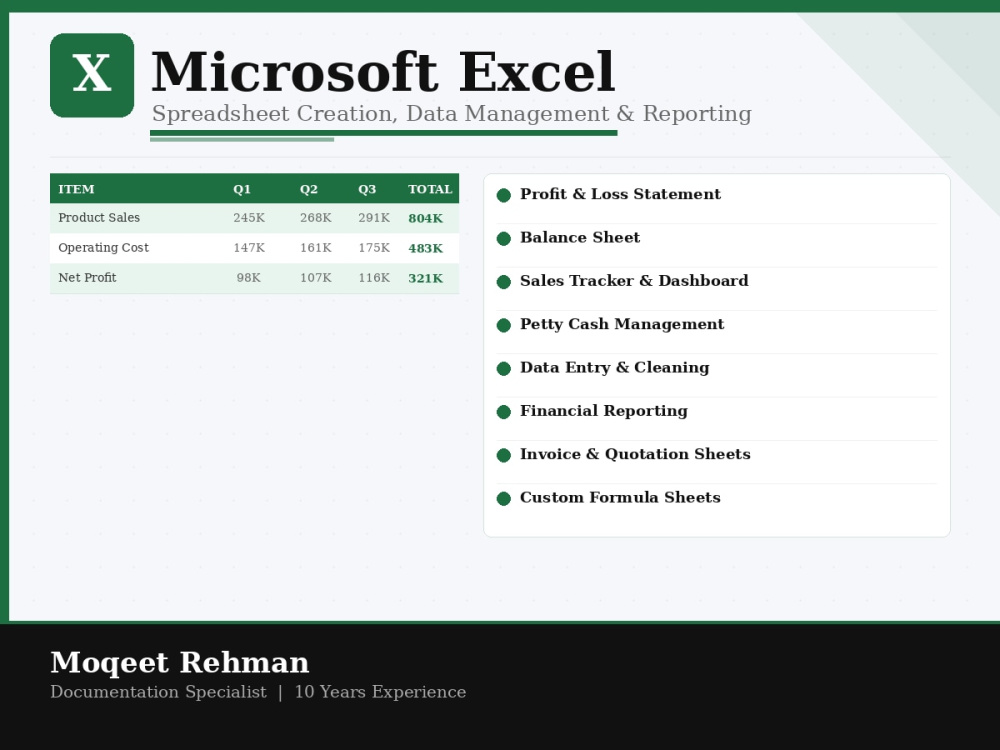Click the 804K total cell
The width and height of the screenshot is (1000, 750).
click(x=425, y=218)
